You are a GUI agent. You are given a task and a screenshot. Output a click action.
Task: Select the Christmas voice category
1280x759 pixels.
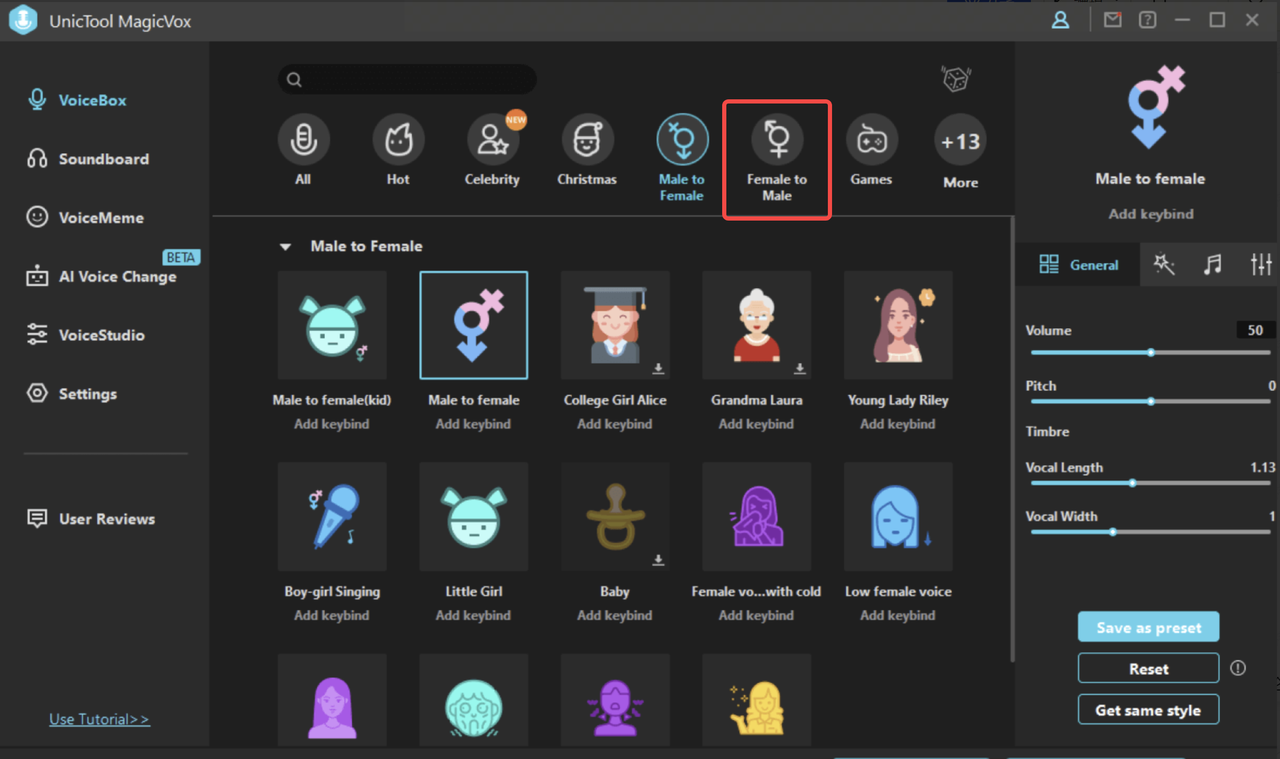click(586, 150)
